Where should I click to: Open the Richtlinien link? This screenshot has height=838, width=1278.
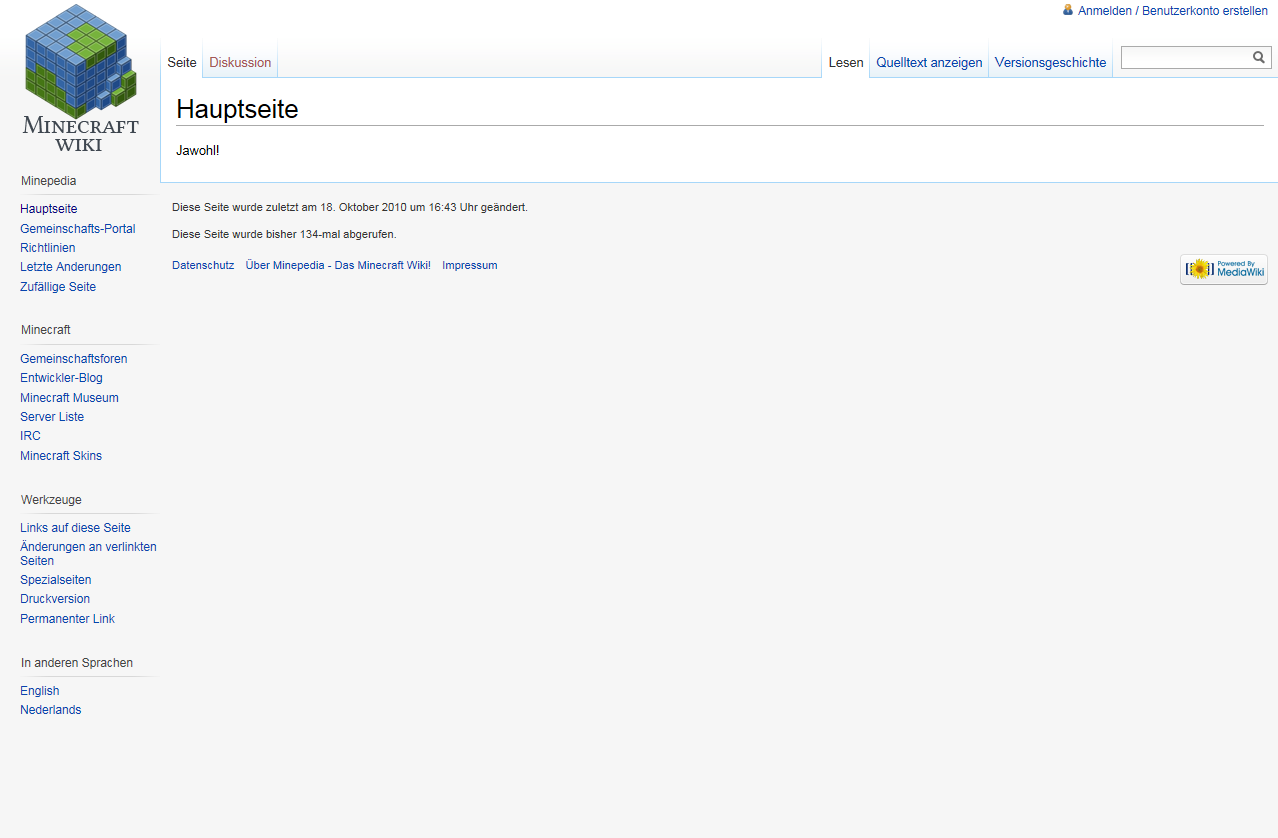click(48, 248)
